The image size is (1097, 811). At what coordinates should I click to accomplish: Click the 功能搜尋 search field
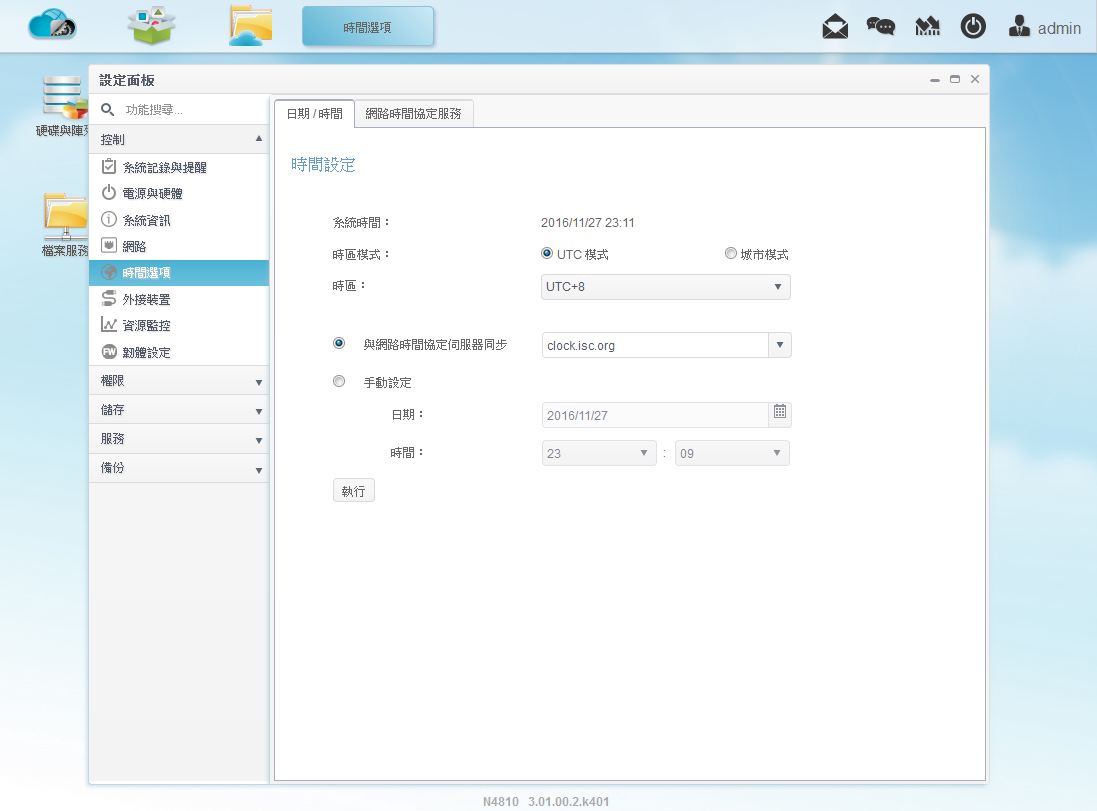194,110
